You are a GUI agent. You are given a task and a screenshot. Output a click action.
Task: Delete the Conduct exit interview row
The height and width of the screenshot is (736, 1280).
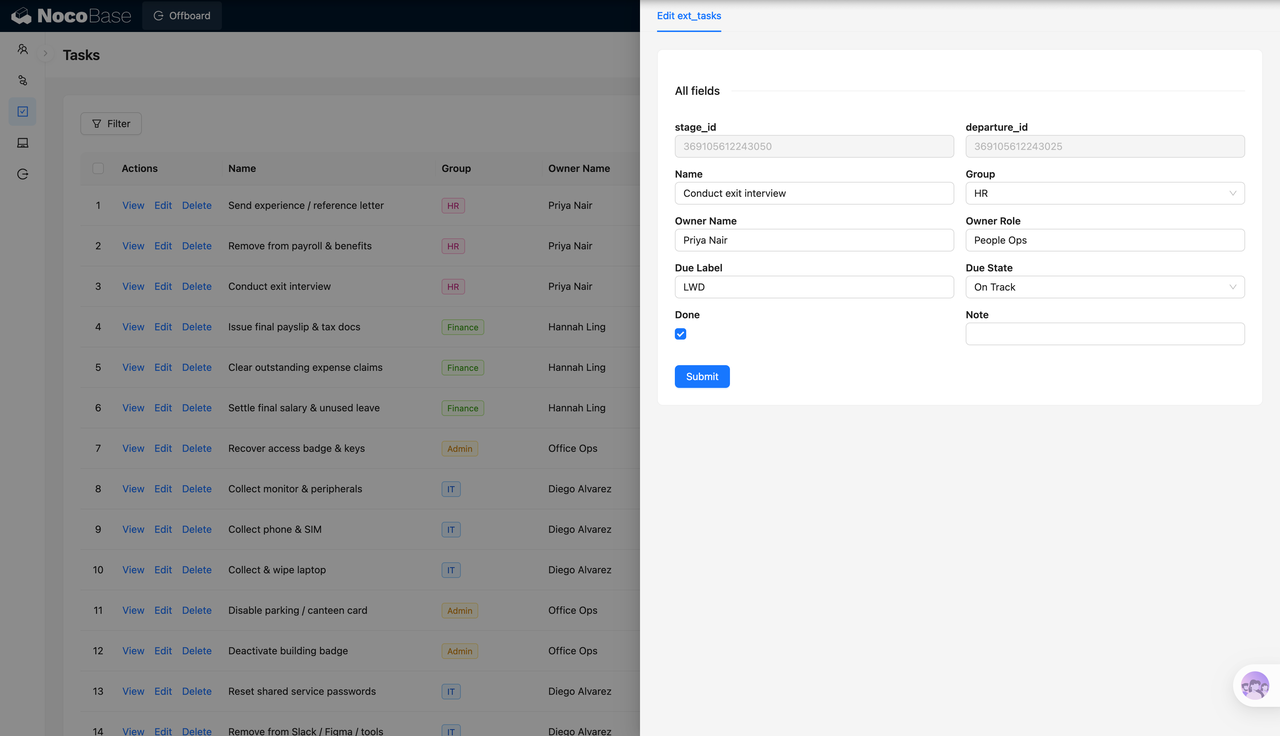[197, 286]
